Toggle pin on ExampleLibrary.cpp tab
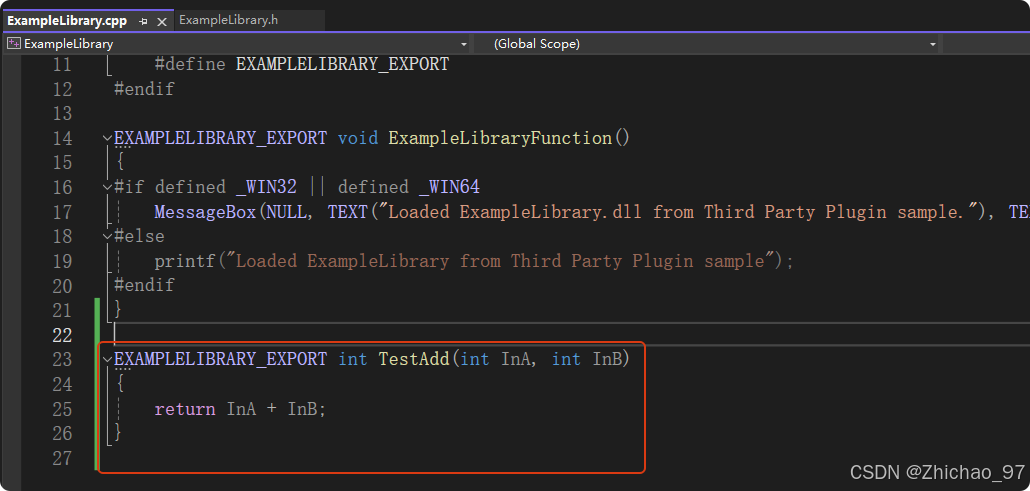The image size is (1030, 491). point(143,21)
